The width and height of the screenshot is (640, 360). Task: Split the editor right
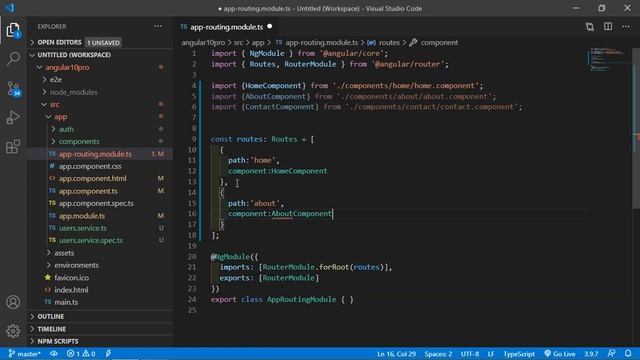pos(608,27)
